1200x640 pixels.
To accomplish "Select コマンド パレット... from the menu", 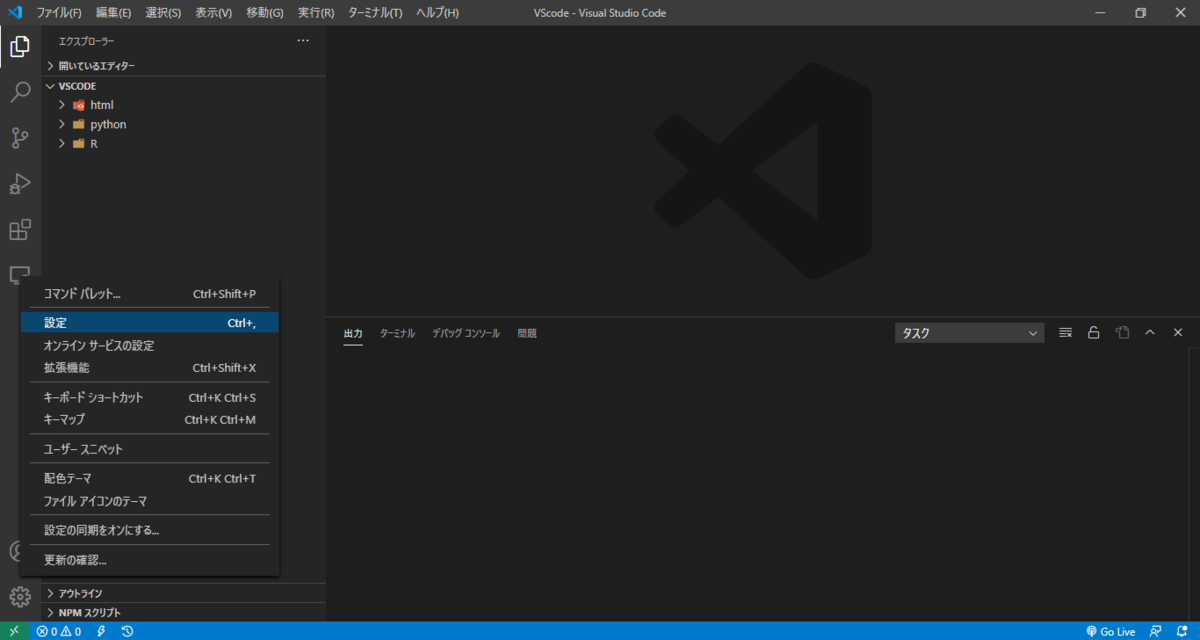I will [x=149, y=294].
